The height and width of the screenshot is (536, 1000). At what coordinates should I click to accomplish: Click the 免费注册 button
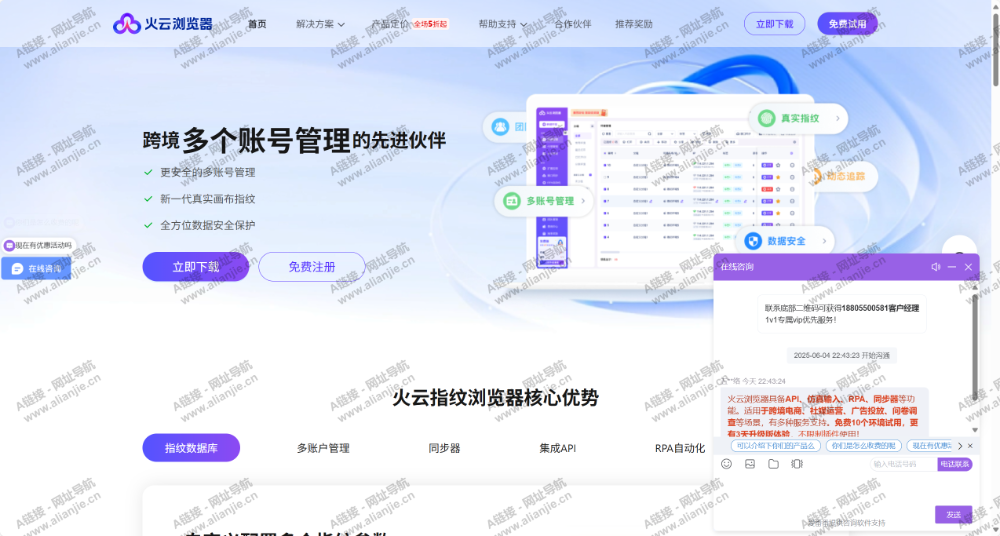[312, 267]
